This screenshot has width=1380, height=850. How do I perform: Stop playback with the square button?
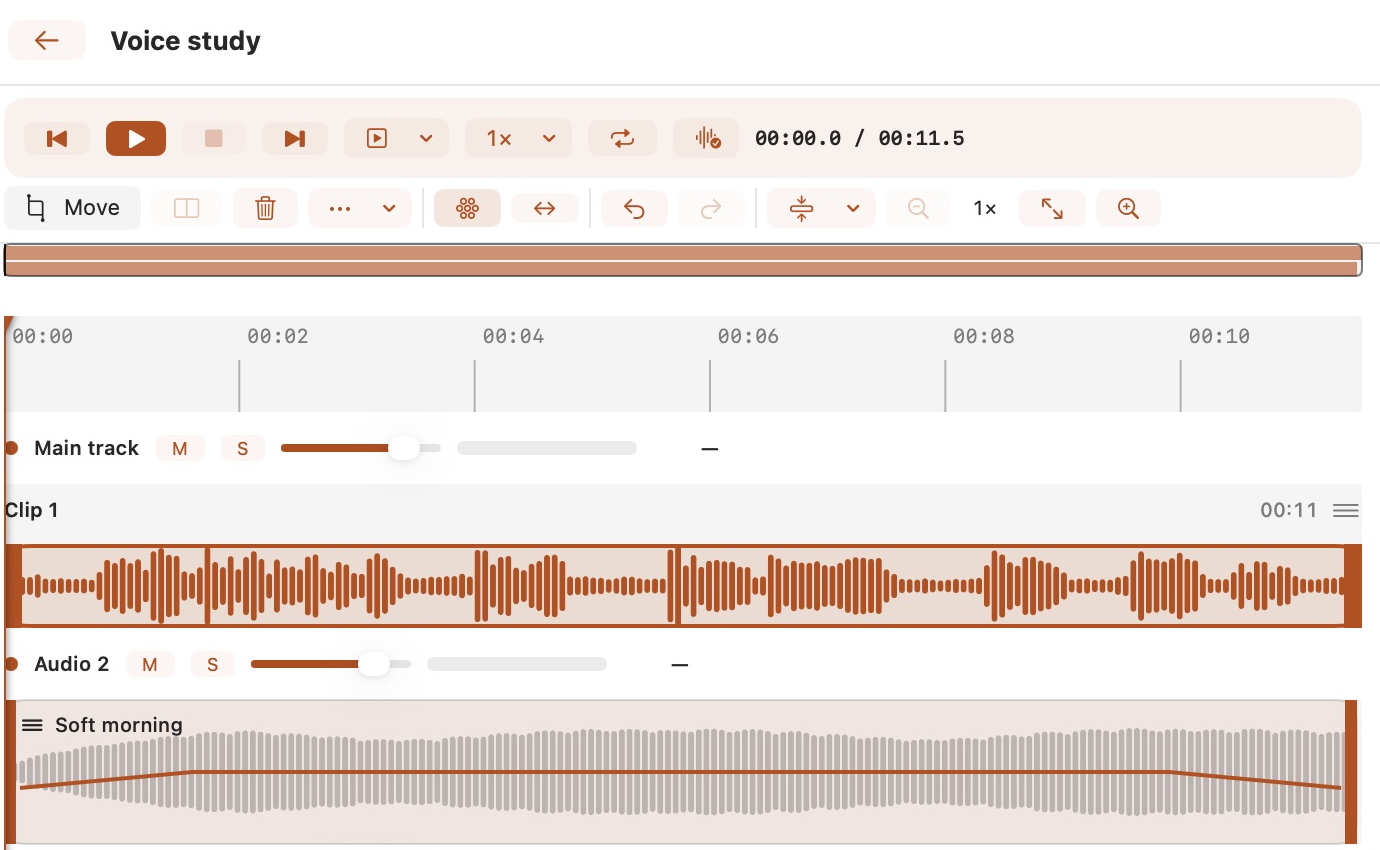pyautogui.click(x=214, y=138)
